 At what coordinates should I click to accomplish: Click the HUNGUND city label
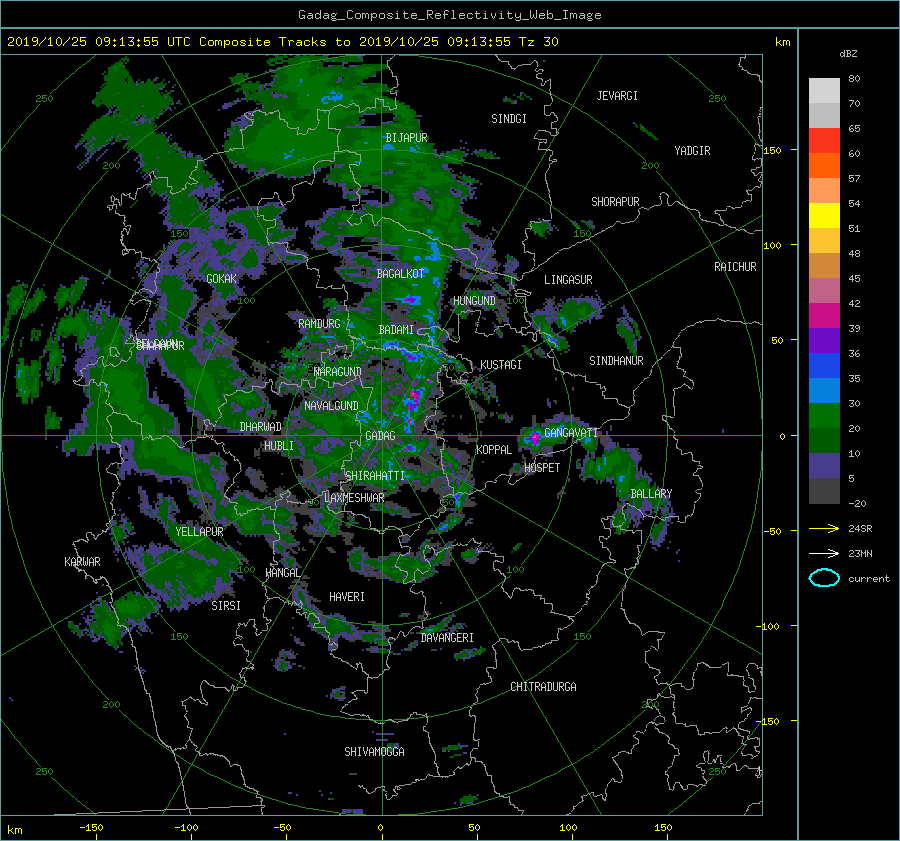click(x=474, y=301)
